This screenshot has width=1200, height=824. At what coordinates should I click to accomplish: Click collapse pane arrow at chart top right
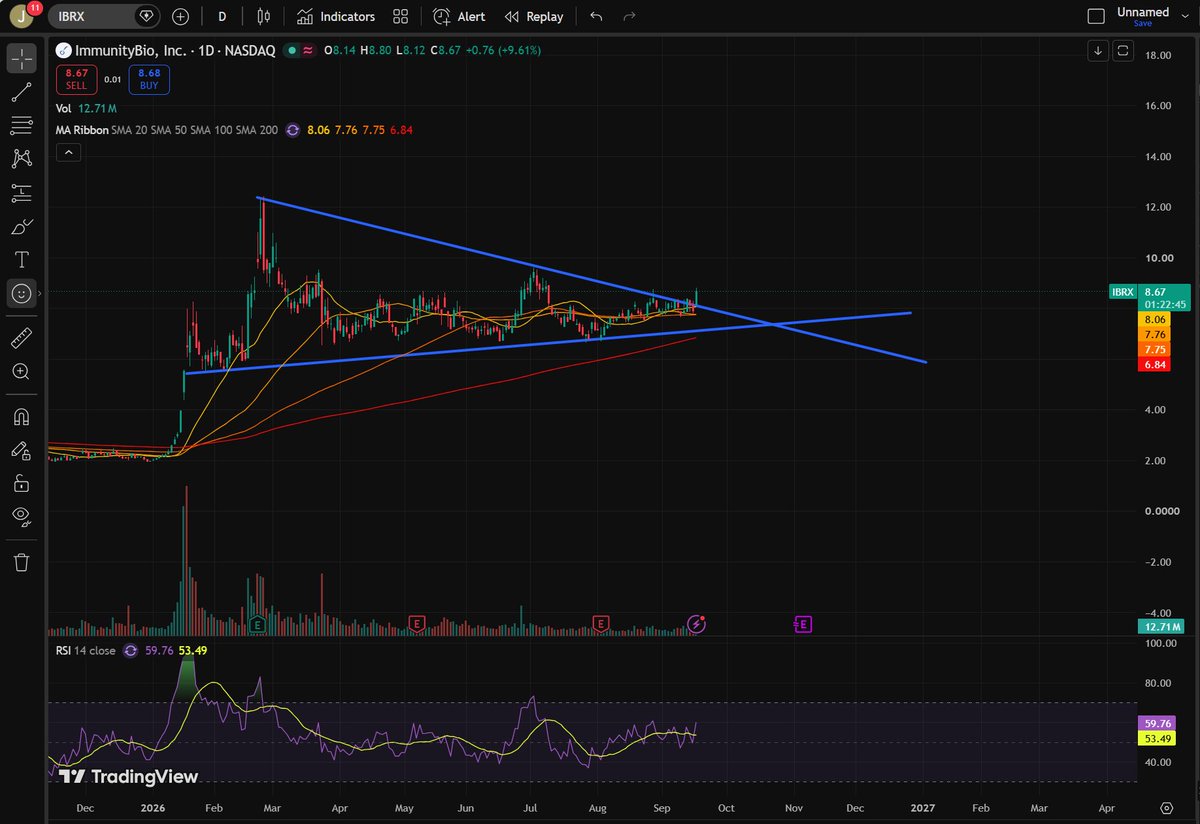click(1098, 50)
